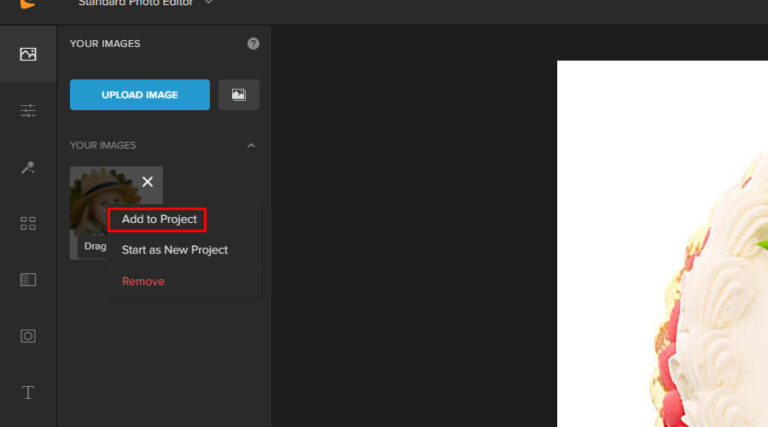Viewport: 768px width, 427px height.
Task: Open the Layout panel icon
Action: pos(28,280)
